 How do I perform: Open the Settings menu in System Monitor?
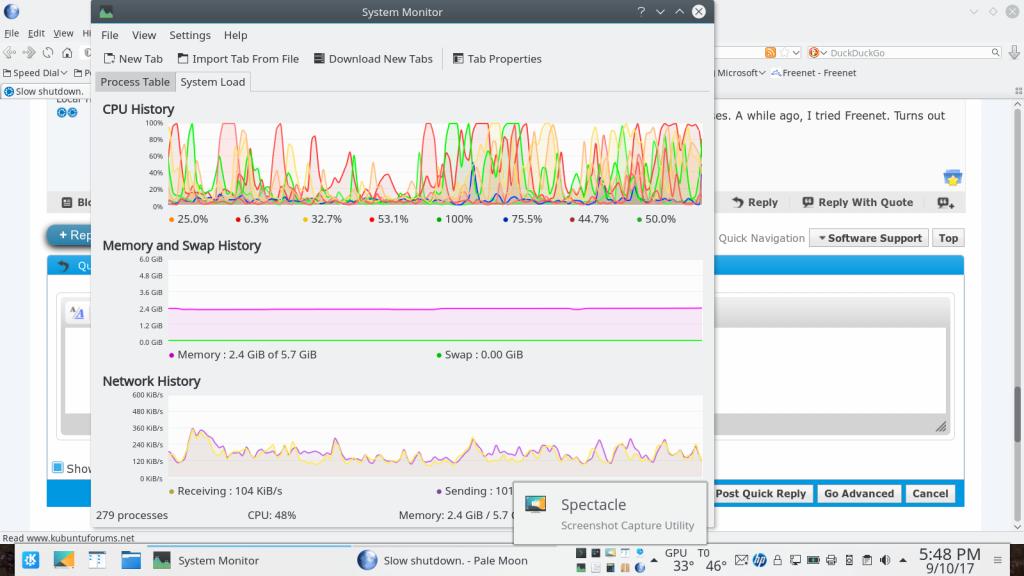tap(189, 35)
